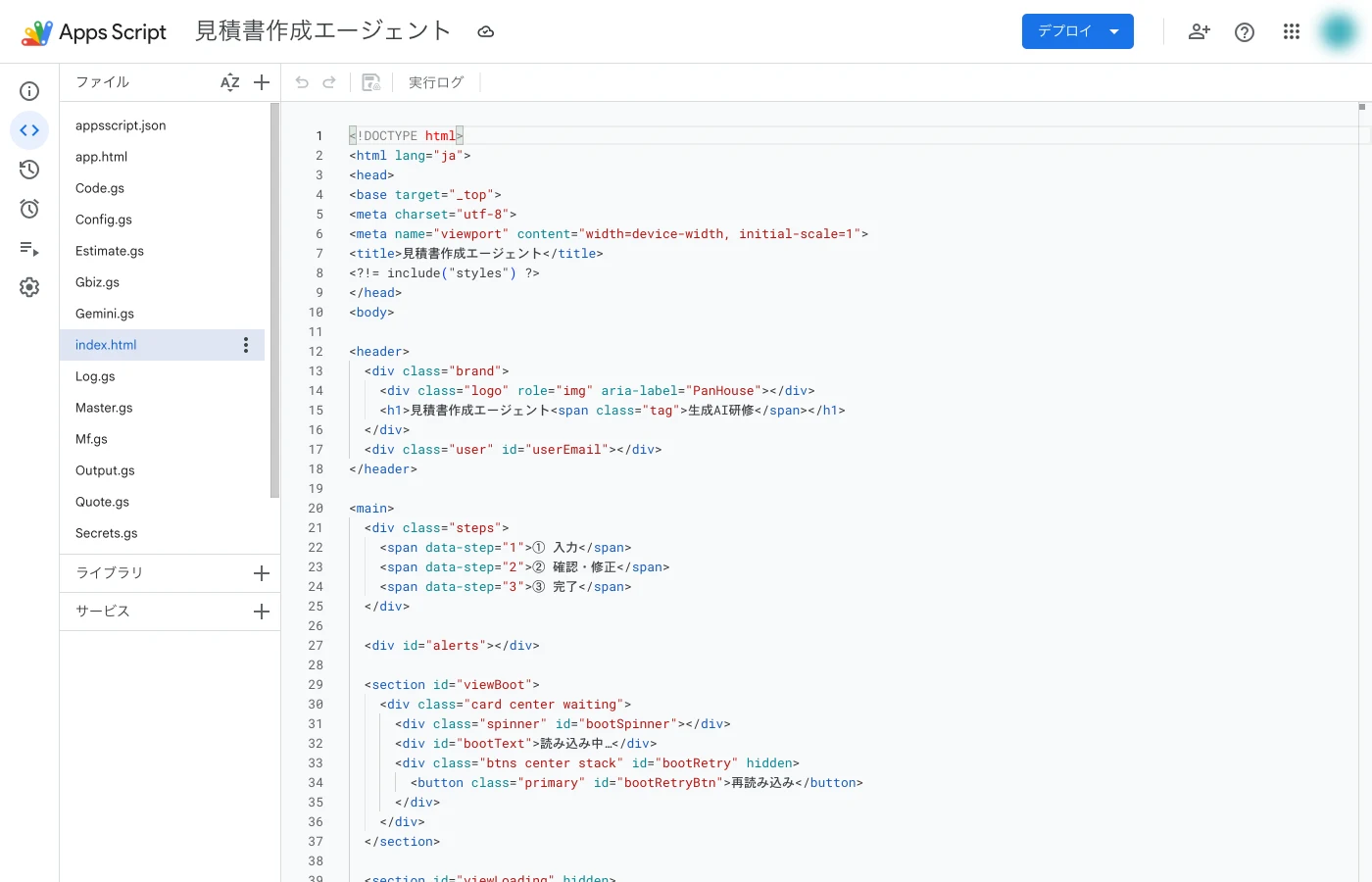Click the ファイル panel header label
This screenshot has width=1372, height=882.
(103, 82)
